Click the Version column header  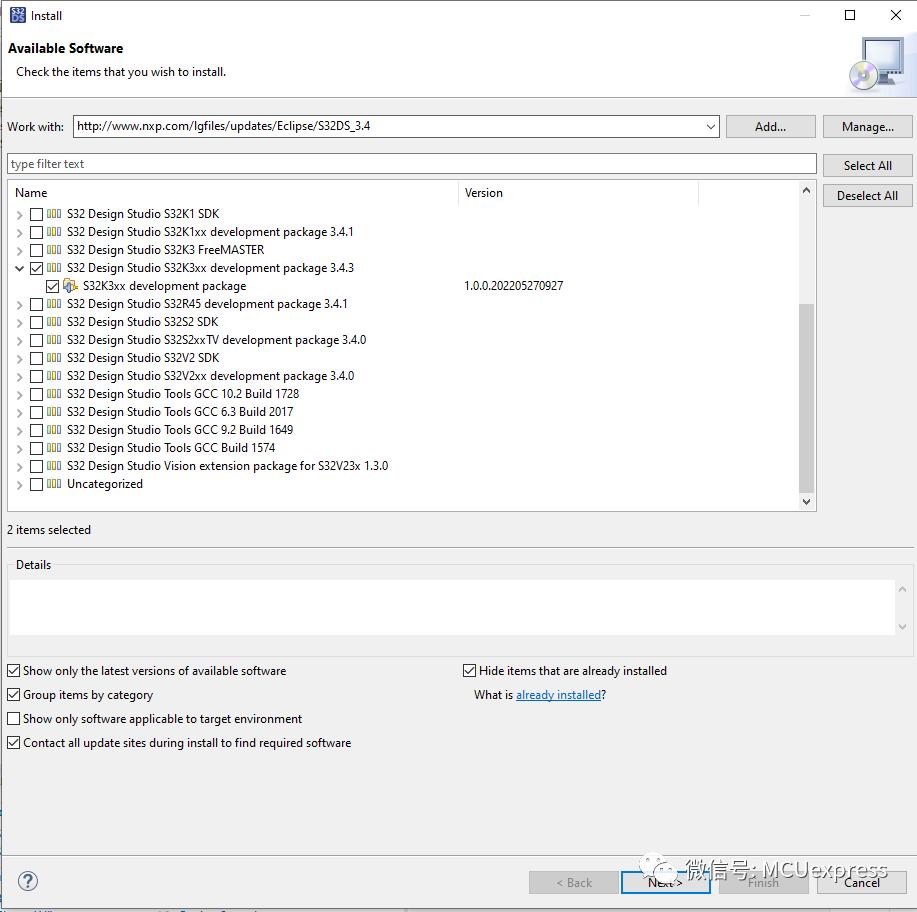[x=578, y=193]
